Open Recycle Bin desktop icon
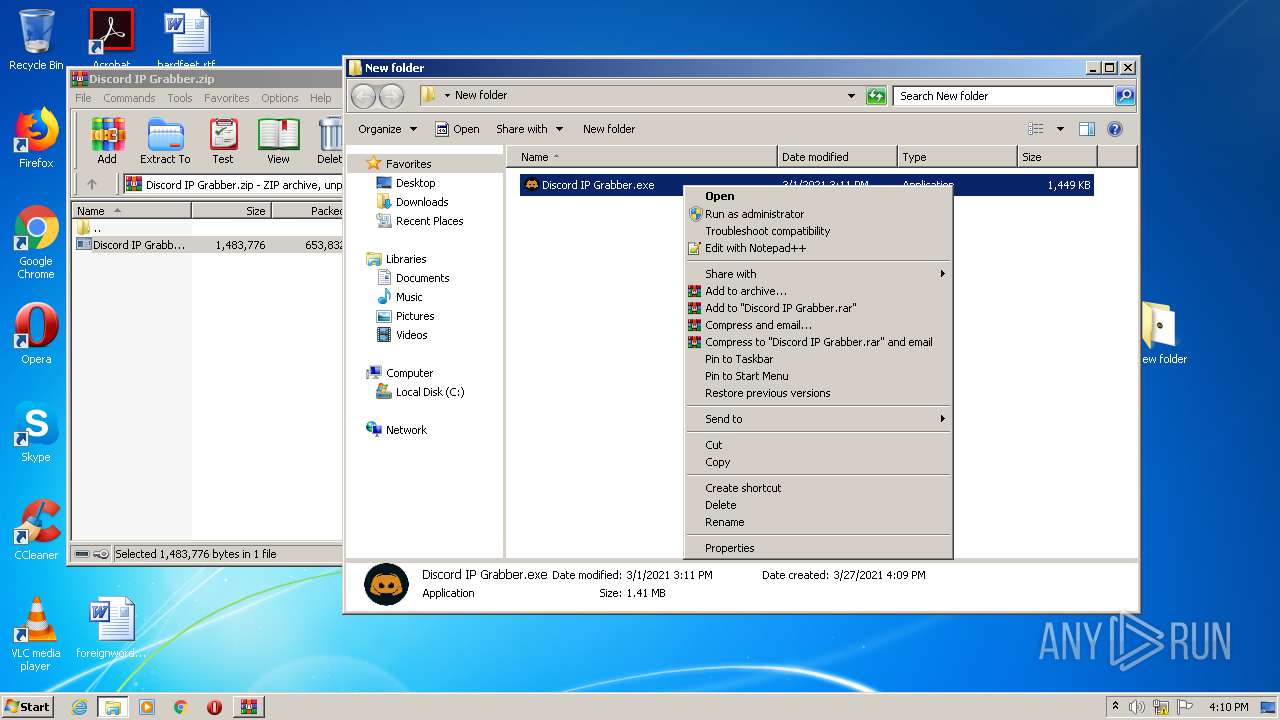 point(36,40)
